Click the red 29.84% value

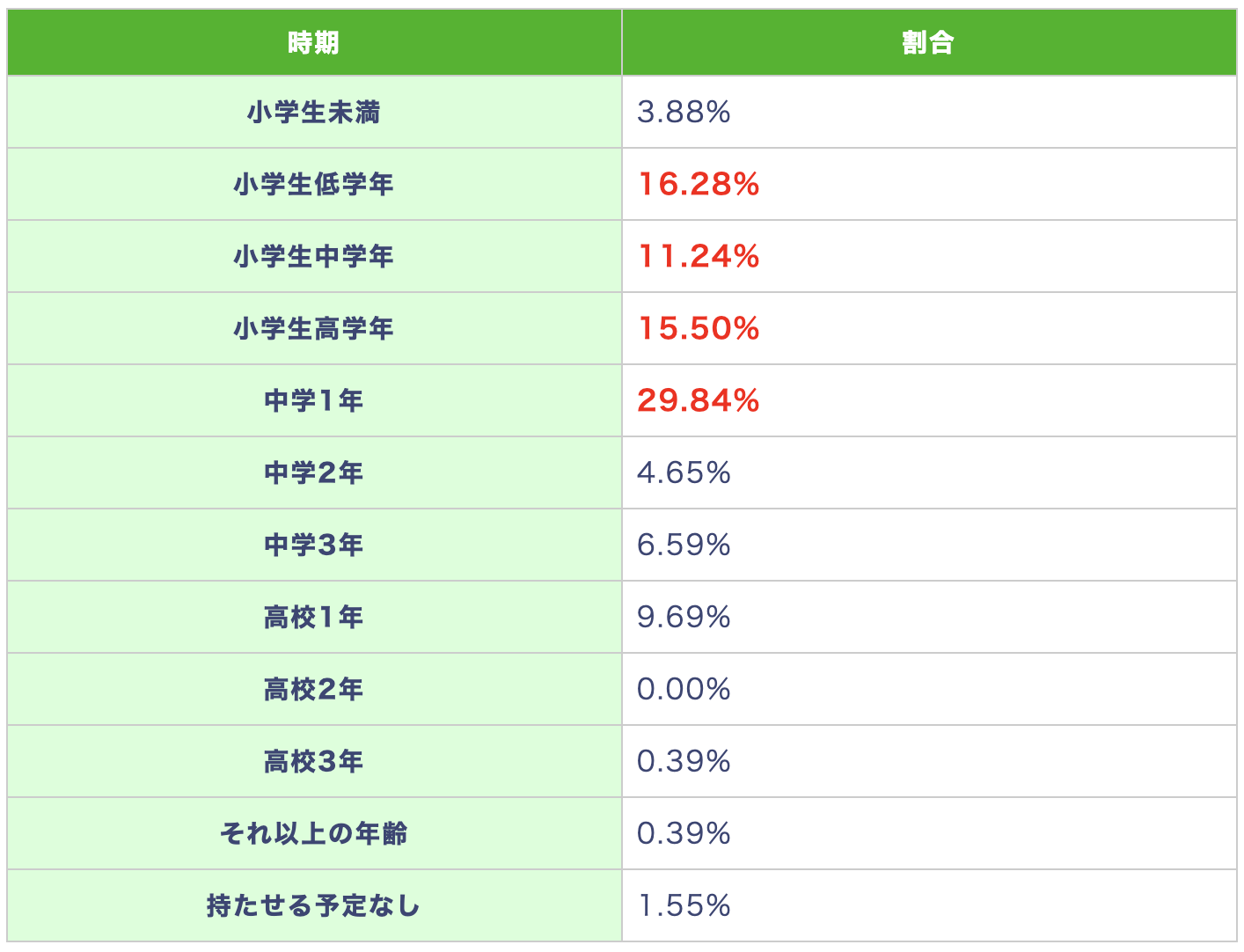click(x=699, y=401)
